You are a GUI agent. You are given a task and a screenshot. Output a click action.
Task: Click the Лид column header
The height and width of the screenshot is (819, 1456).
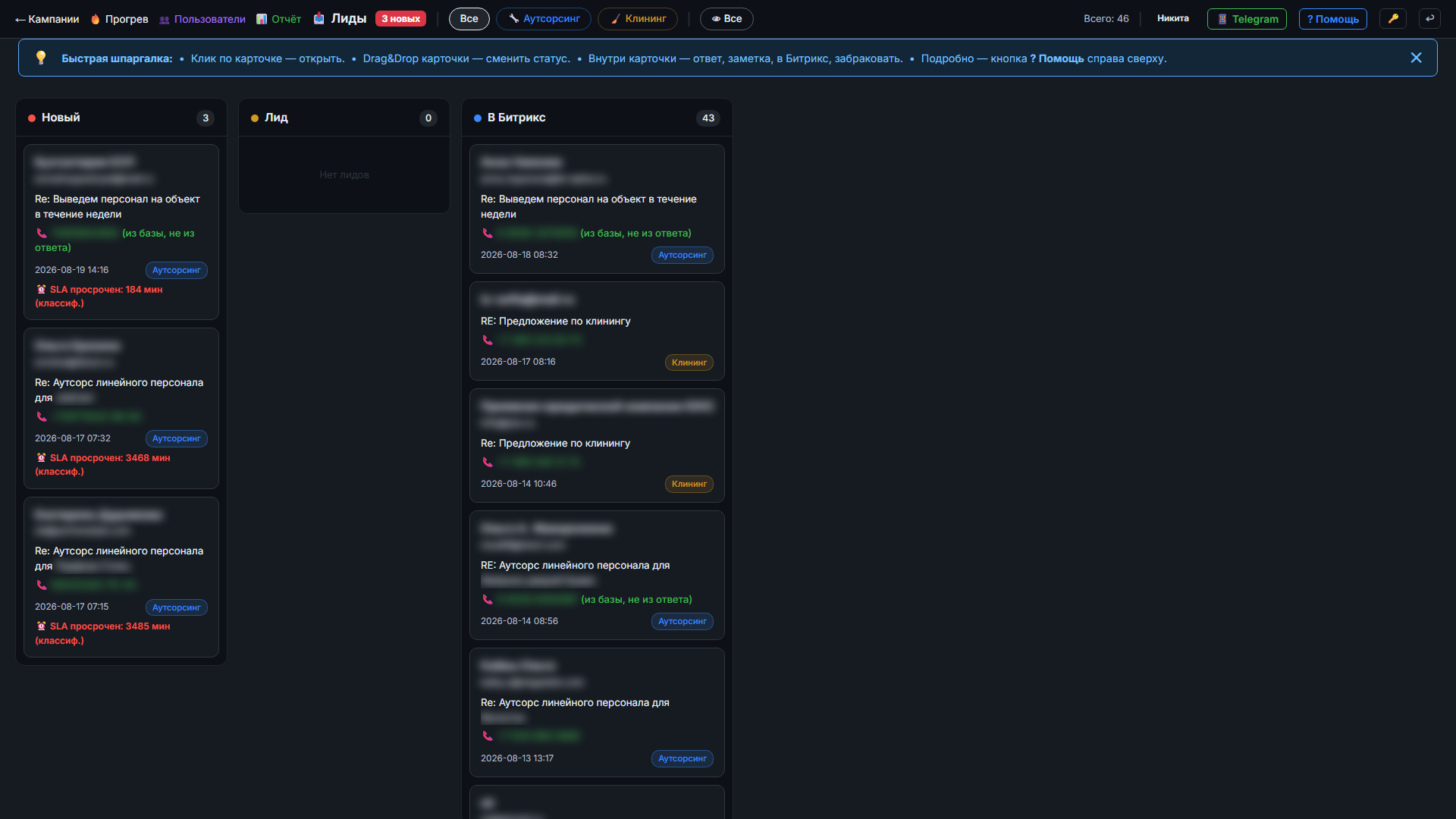pos(344,118)
